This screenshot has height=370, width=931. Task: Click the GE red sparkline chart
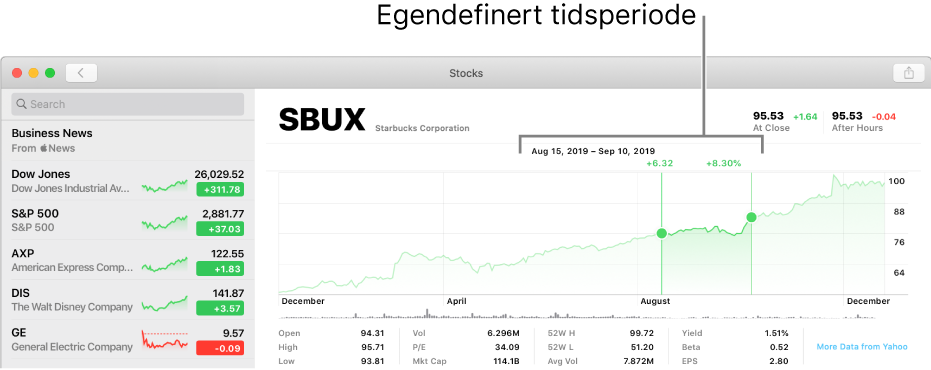[x=165, y=341]
